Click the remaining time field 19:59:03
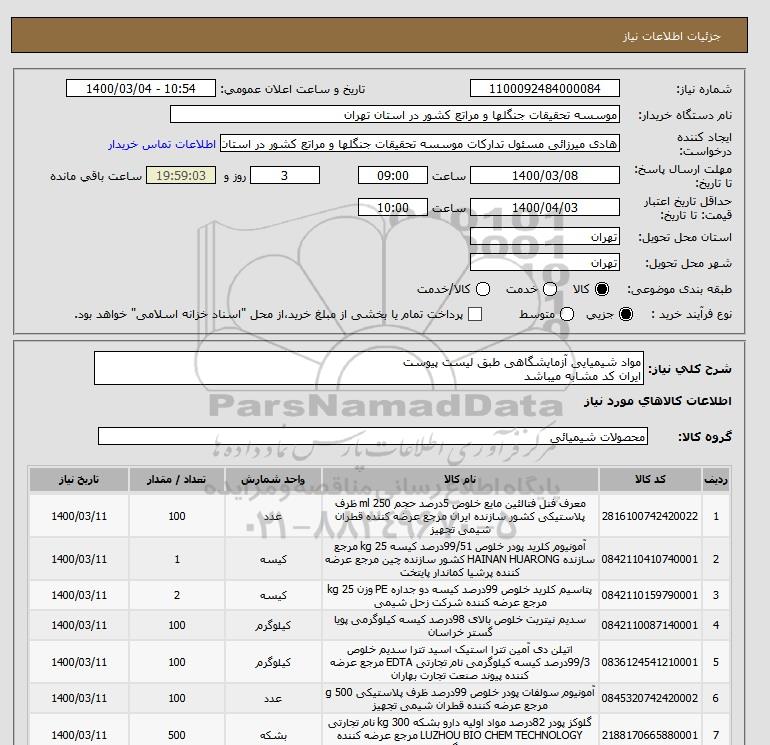The height and width of the screenshot is (745, 770). (x=181, y=175)
